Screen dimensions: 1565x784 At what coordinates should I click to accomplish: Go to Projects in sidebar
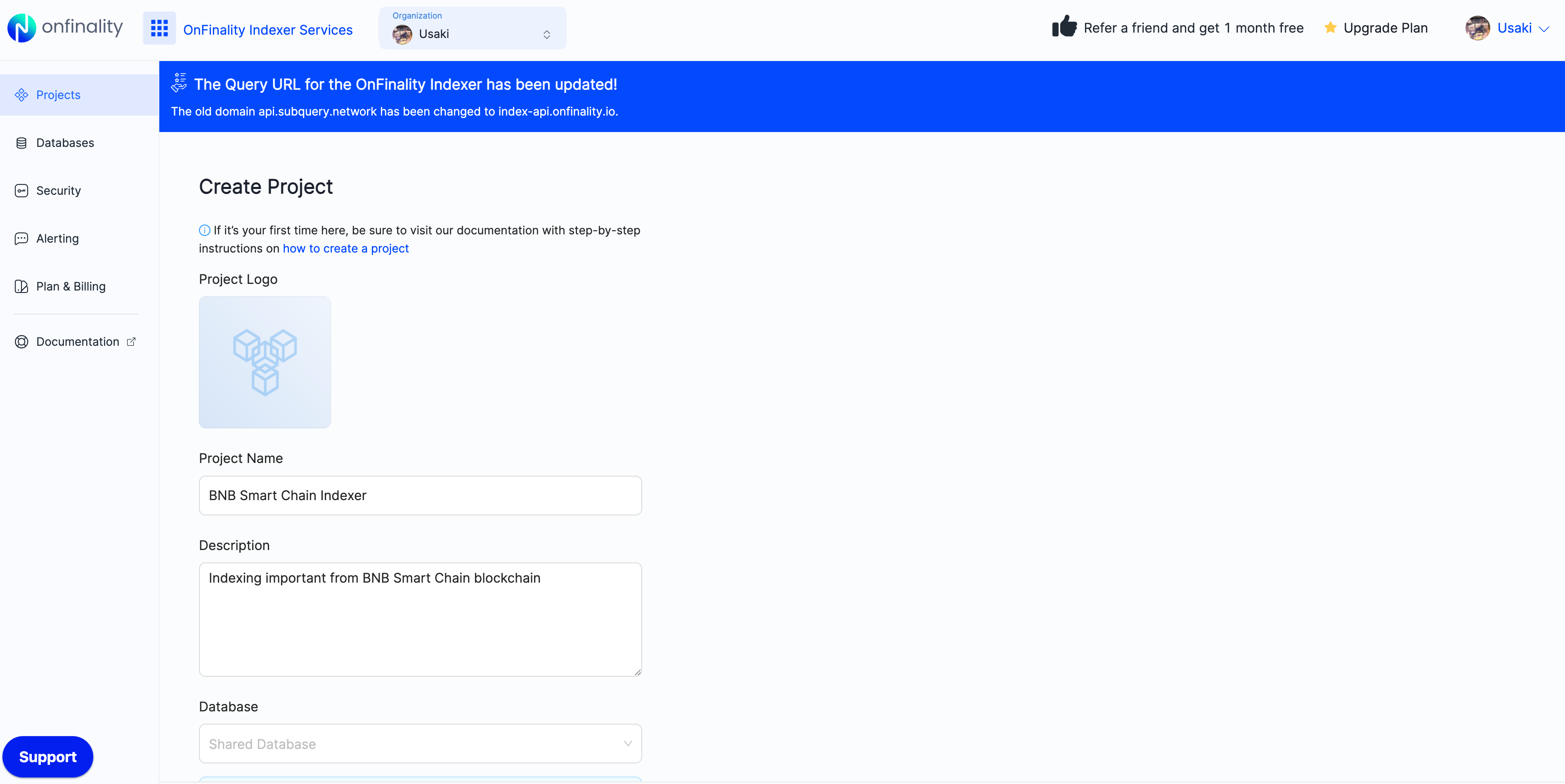pyautogui.click(x=58, y=95)
